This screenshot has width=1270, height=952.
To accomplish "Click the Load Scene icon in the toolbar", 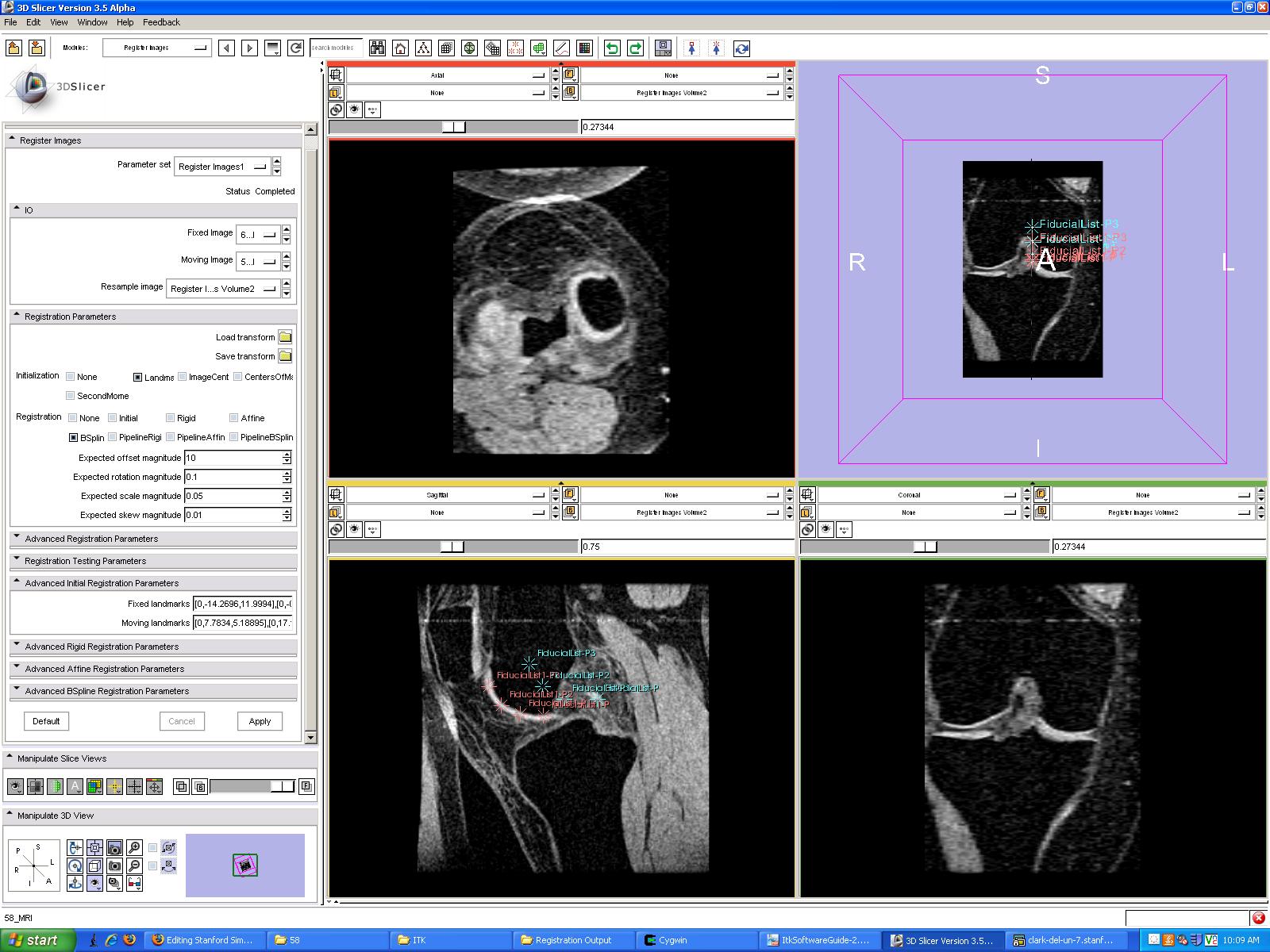I will 13,48.
